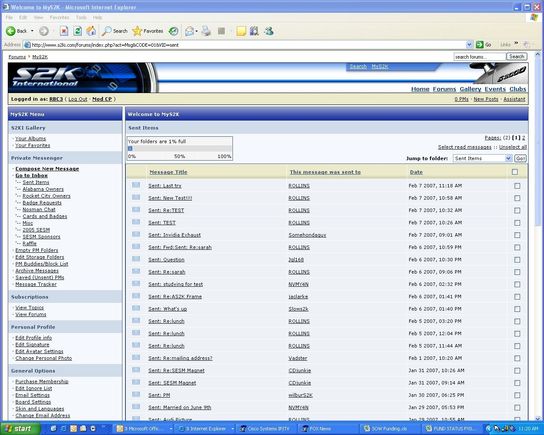Click the message icon beside Invidia Exhaust
The image size is (544, 435).
(136, 234)
